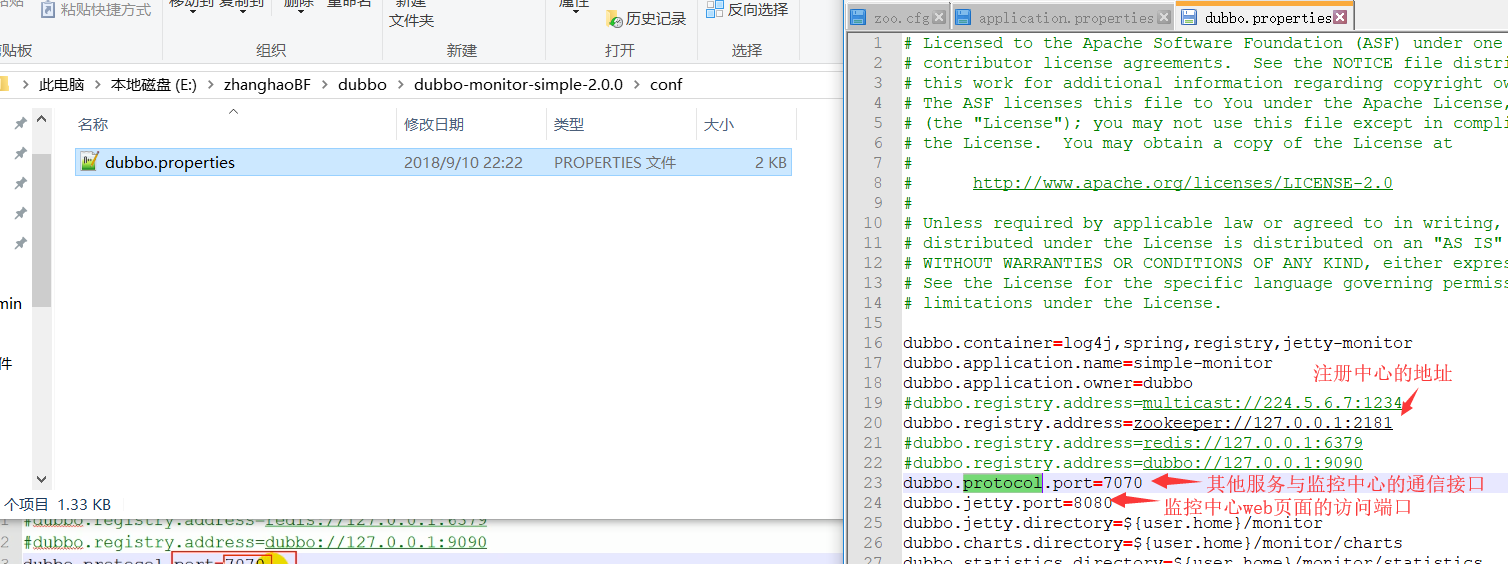Click the 2018/9/10 22:22 date cell
This screenshot has height=564, width=1508.
[x=463, y=162]
